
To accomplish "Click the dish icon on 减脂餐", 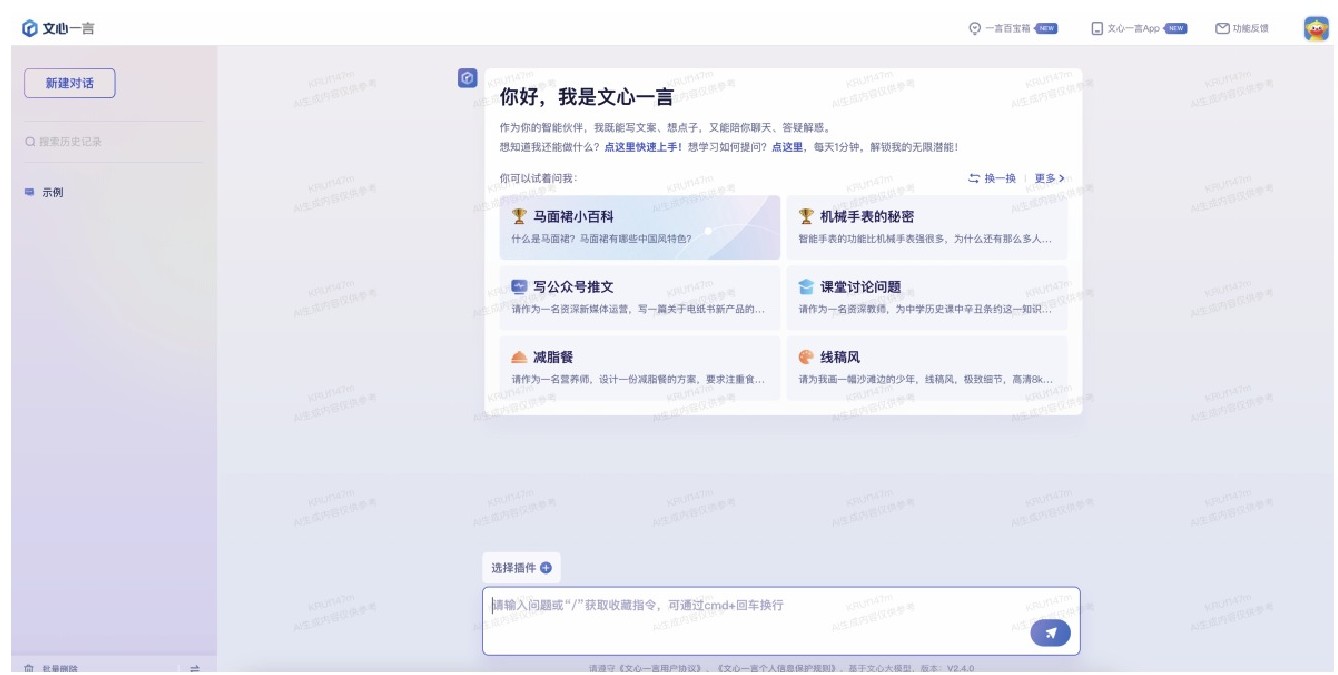I will point(519,357).
